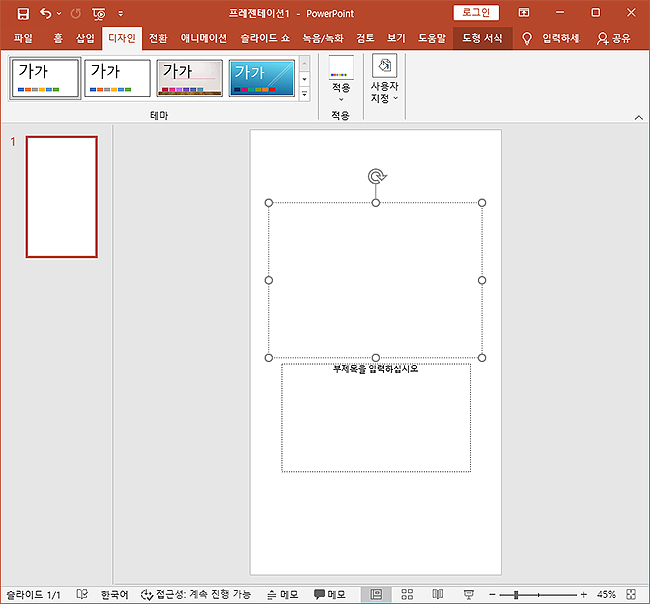Collapse the ribbon with the chevron
The image size is (650, 604).
[x=639, y=118]
